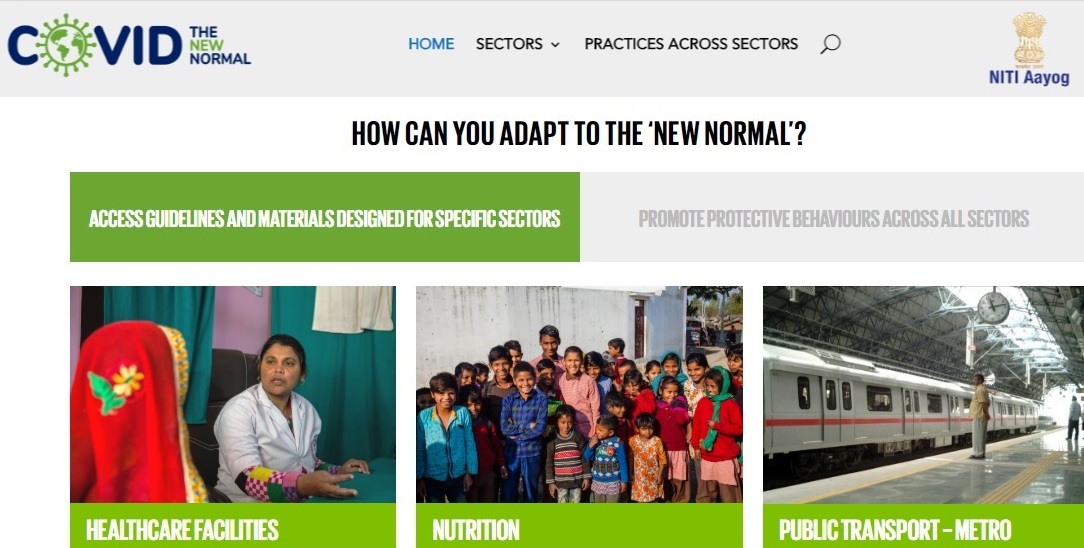
Task: Select Access Guidelines for Specific Sectors tab
Action: click(325, 217)
